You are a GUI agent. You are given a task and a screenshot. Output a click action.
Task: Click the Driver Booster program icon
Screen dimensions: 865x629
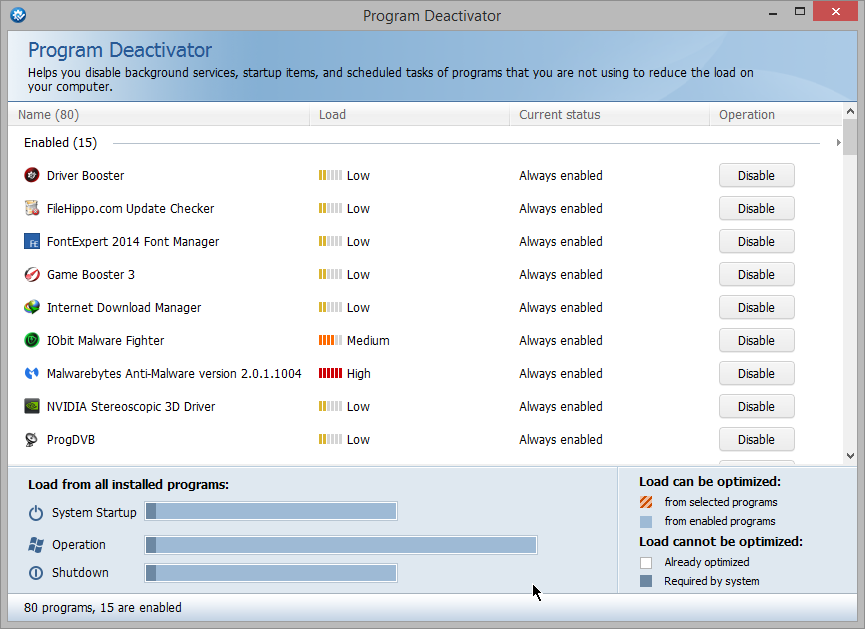click(x=32, y=175)
